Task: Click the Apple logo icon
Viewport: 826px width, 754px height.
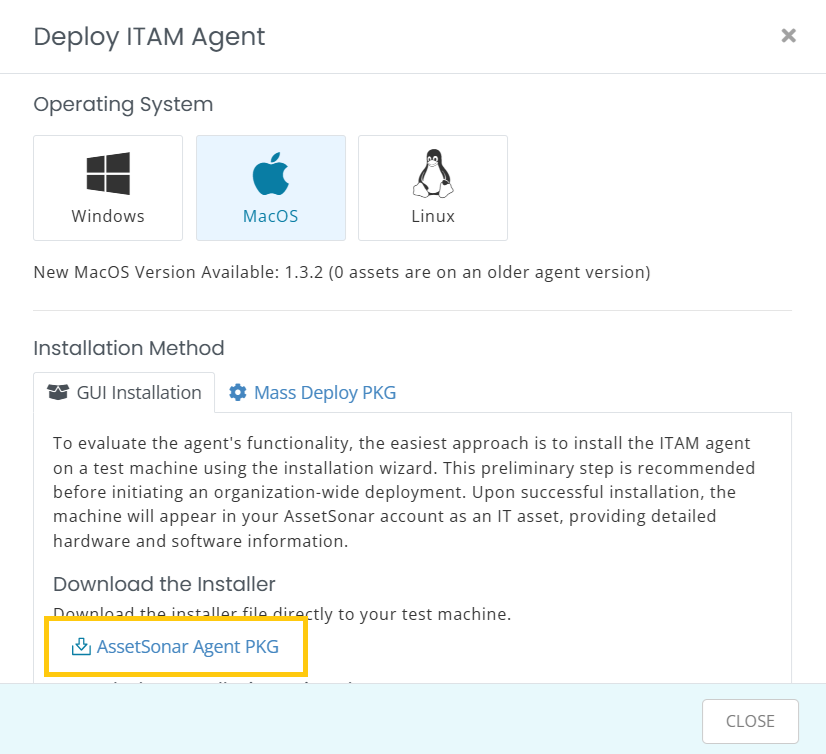Action: click(x=271, y=174)
